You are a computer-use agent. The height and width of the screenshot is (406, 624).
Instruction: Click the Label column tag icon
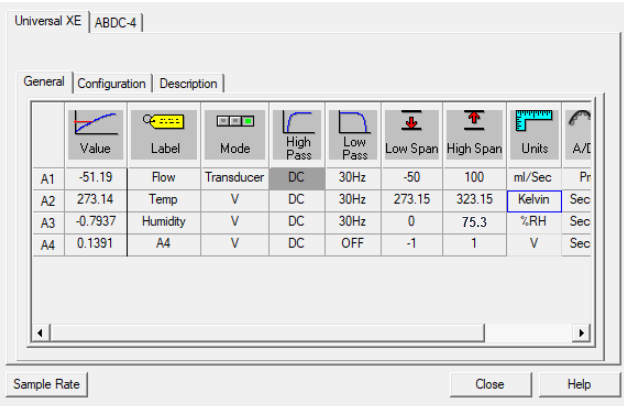tap(165, 122)
